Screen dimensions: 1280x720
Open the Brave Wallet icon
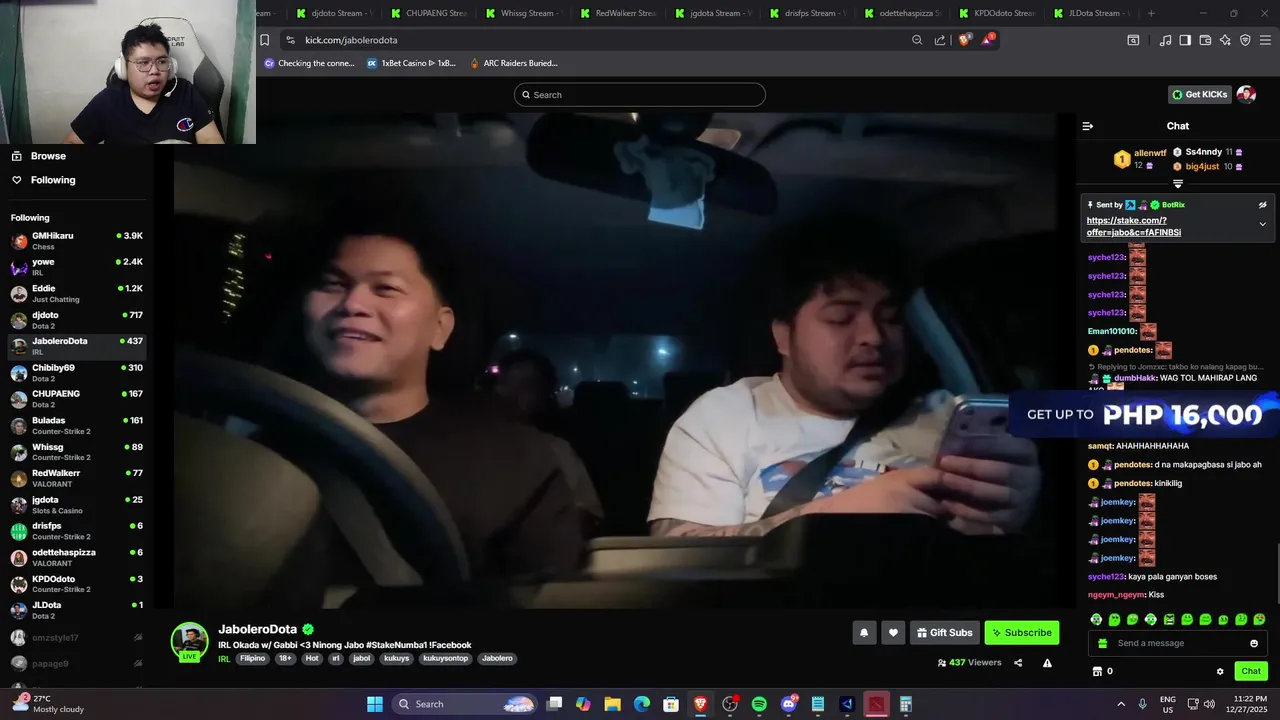pyautogui.click(x=1205, y=40)
